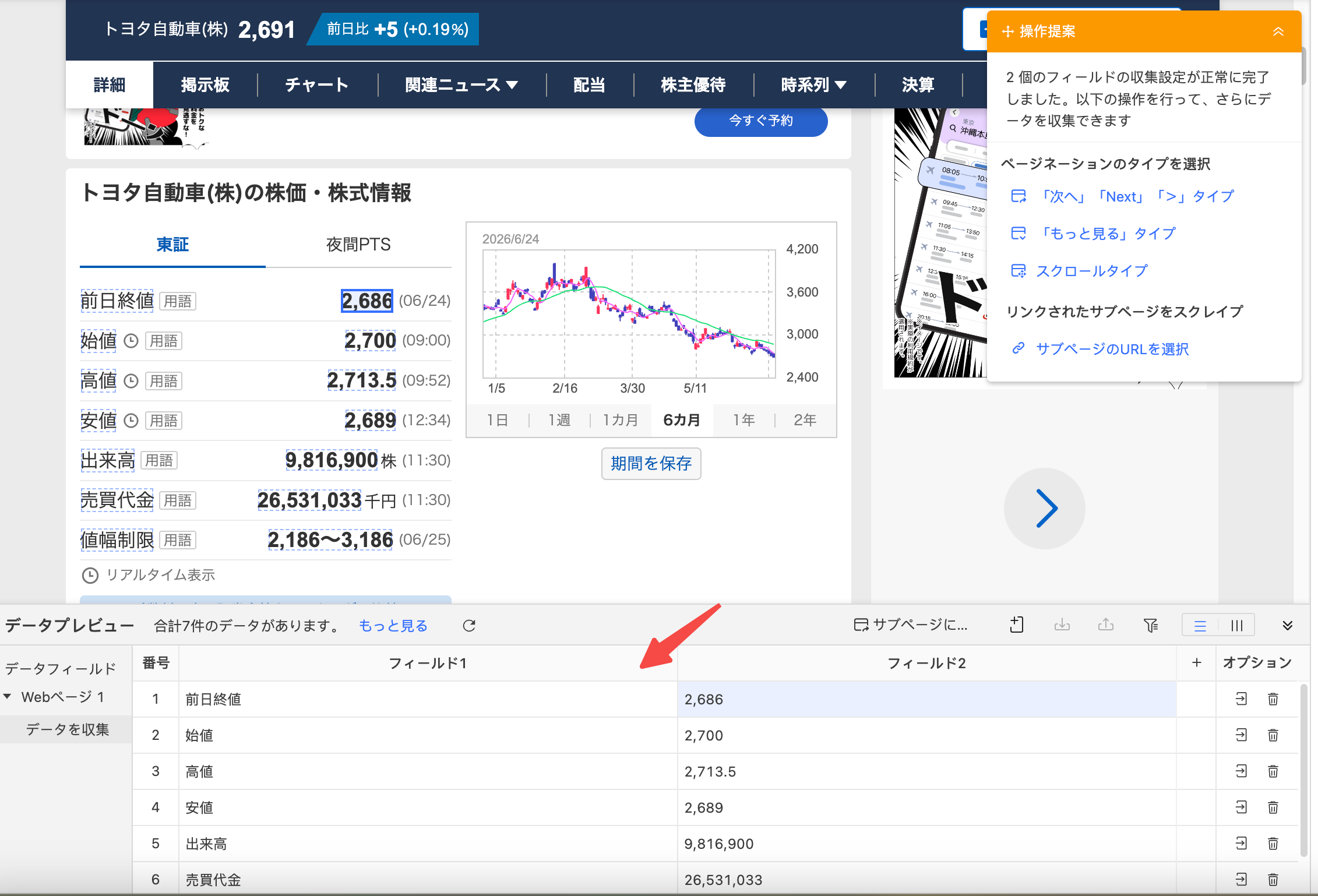1318x896 pixels.
Task: Click the clock icon next to 始値
Action: (x=131, y=341)
